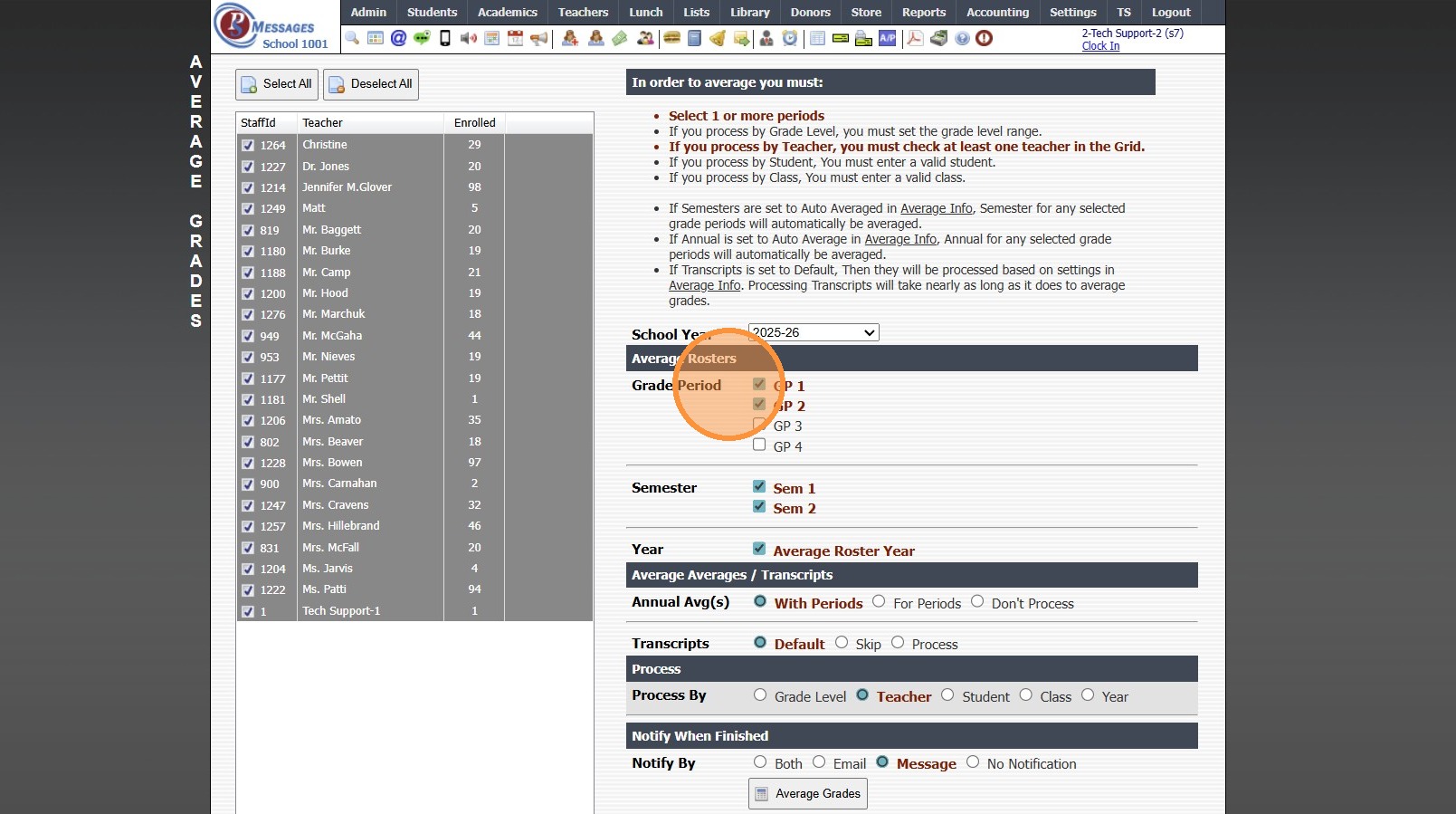Click the StaffId column header
The width and height of the screenshot is (1456, 814).
pos(267,123)
